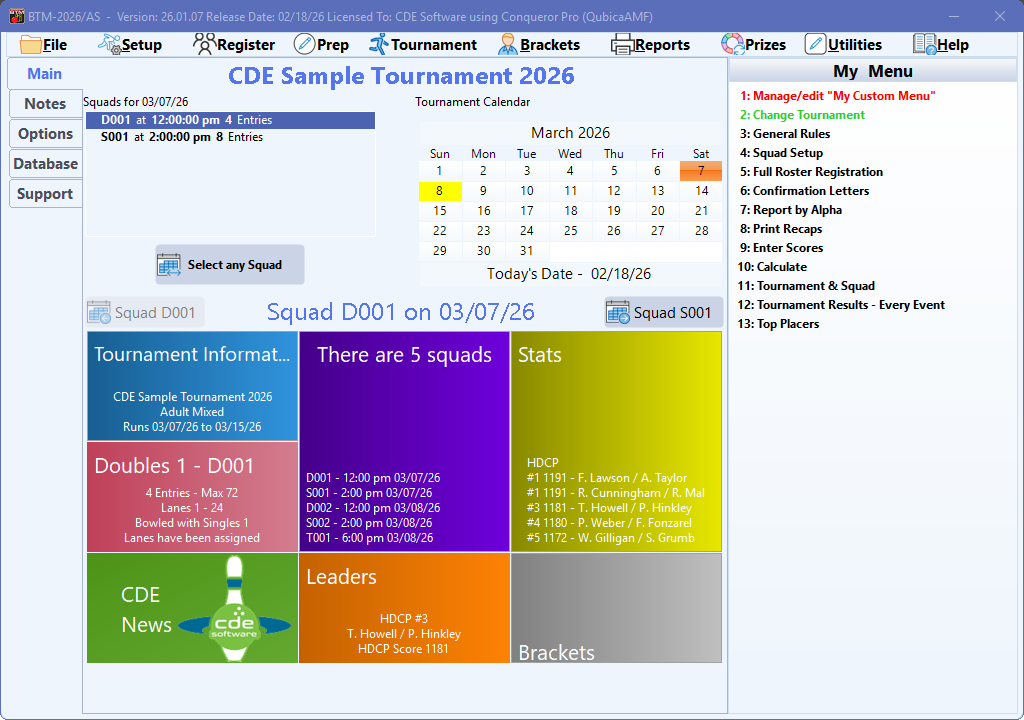Go to next Squad S001 button
The width and height of the screenshot is (1024, 720).
coord(663,313)
